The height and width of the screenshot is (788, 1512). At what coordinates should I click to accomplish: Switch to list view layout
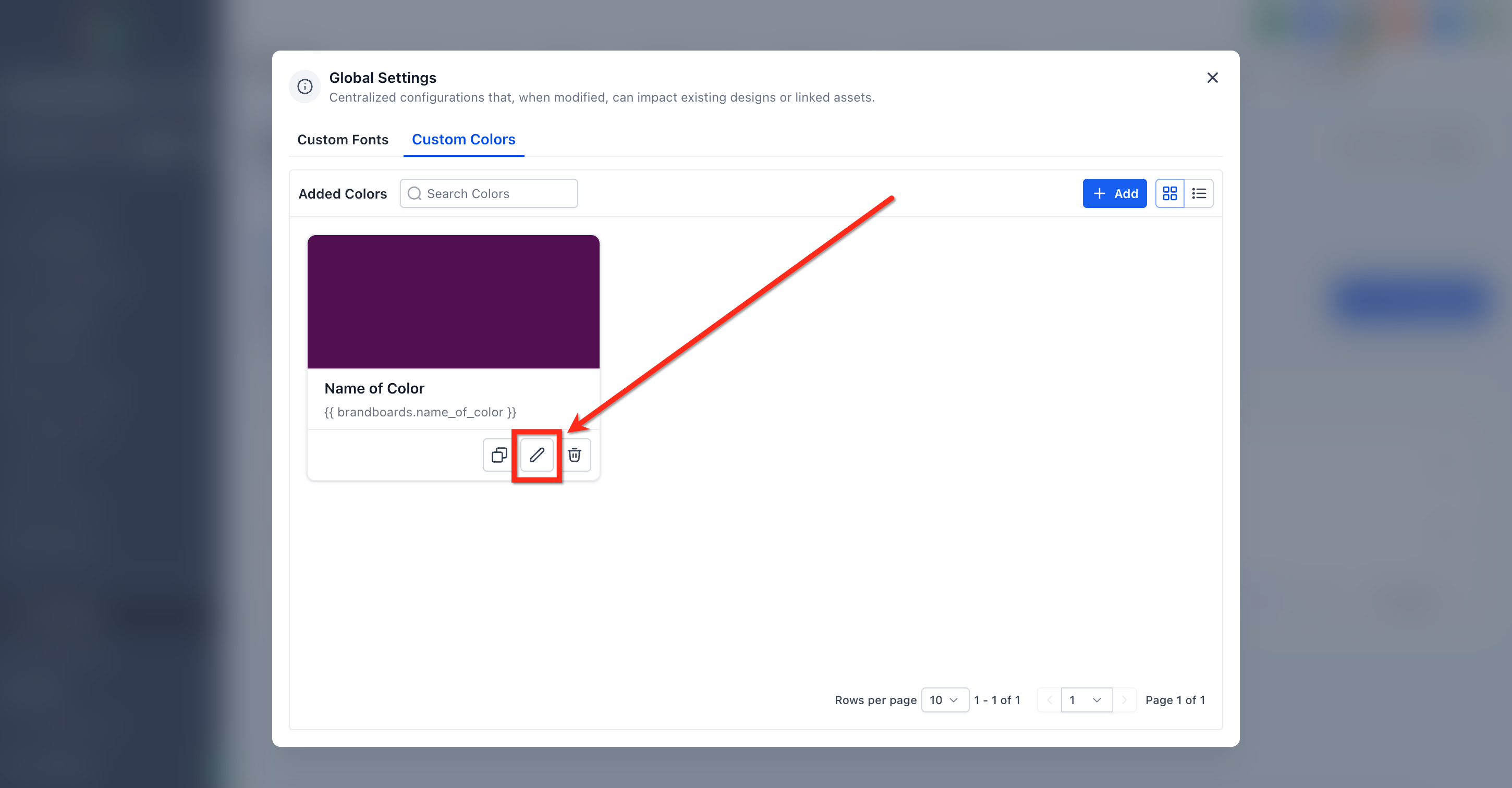tap(1199, 194)
